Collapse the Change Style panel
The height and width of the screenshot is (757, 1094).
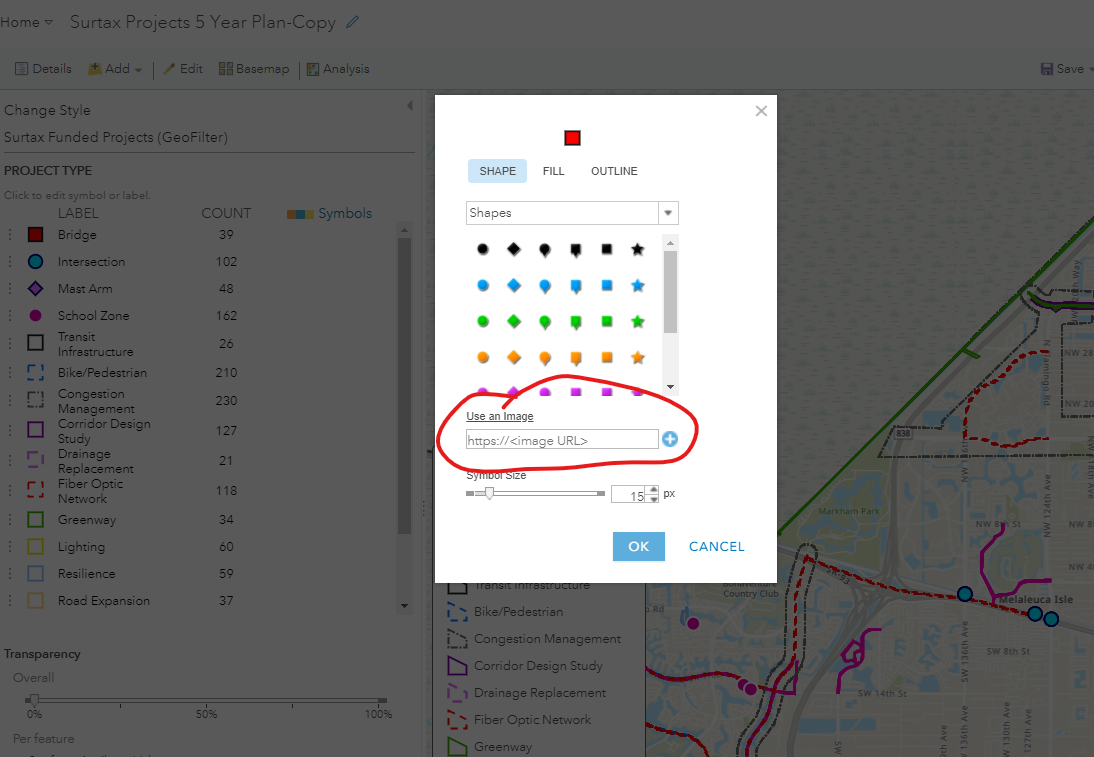[x=409, y=104]
